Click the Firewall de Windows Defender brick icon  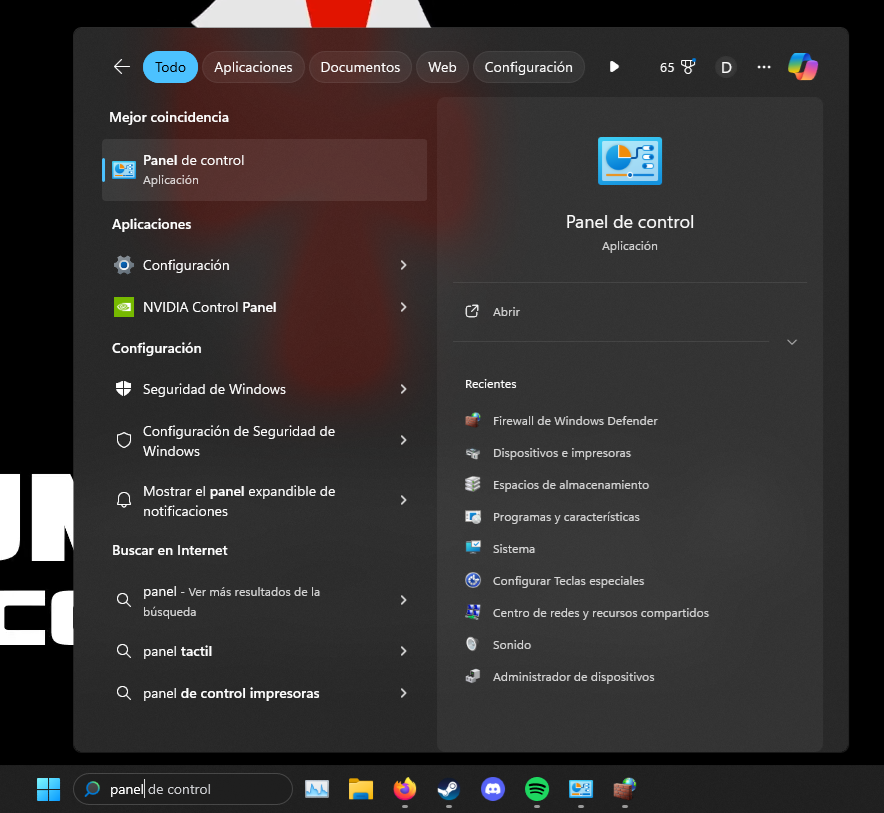(x=472, y=420)
